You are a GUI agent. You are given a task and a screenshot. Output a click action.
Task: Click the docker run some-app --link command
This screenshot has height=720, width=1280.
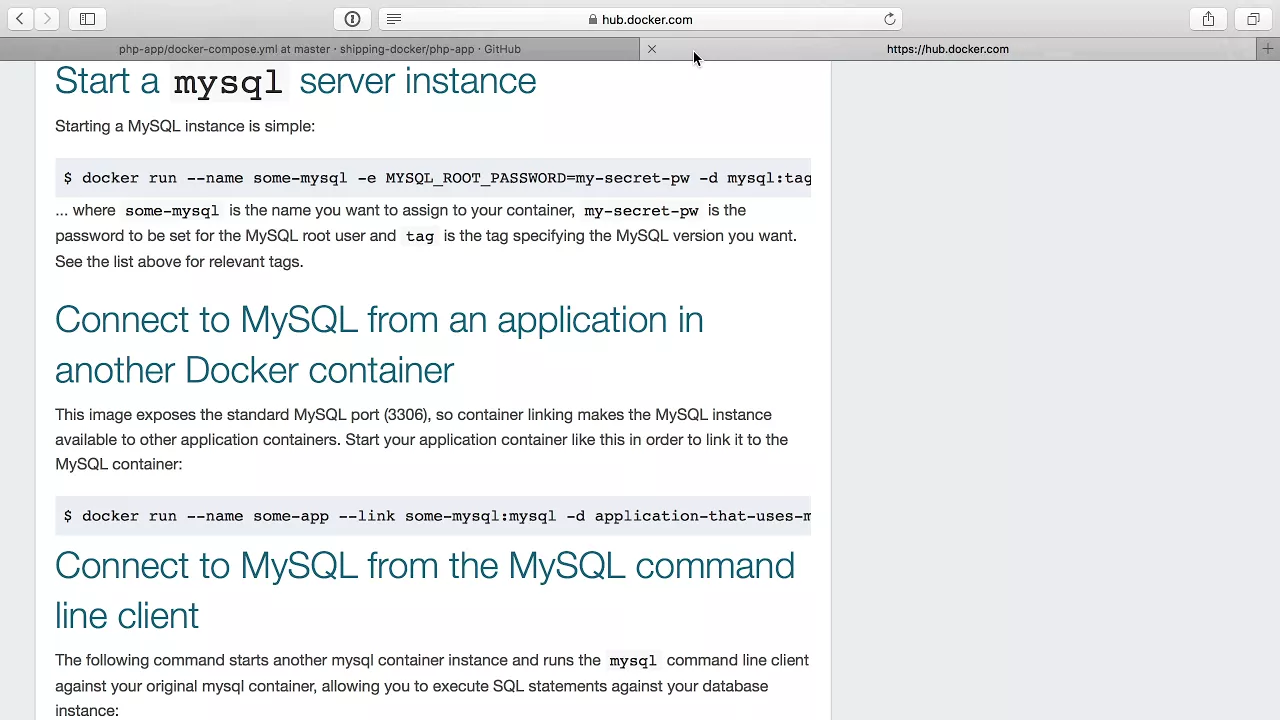[433, 516]
